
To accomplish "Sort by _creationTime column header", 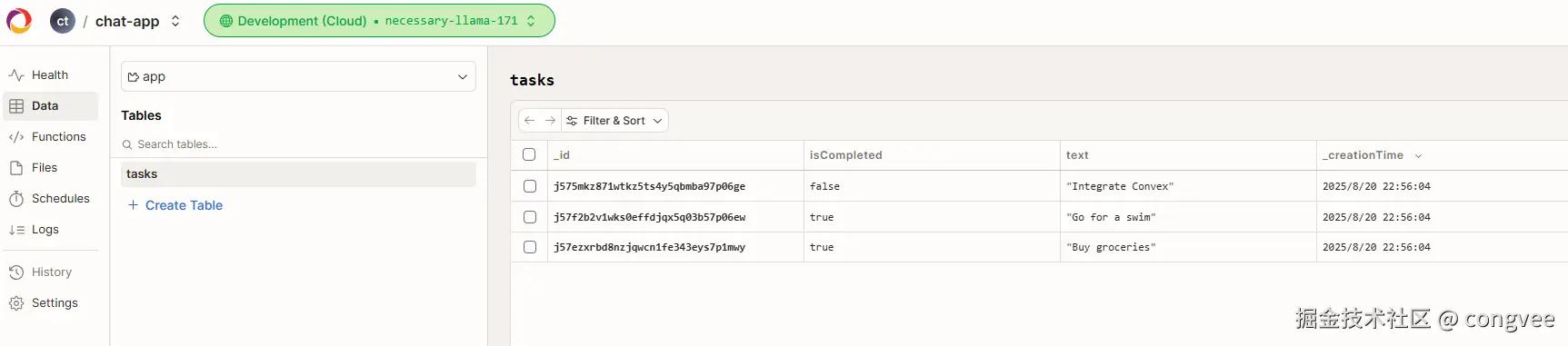I will pos(1442,155).
